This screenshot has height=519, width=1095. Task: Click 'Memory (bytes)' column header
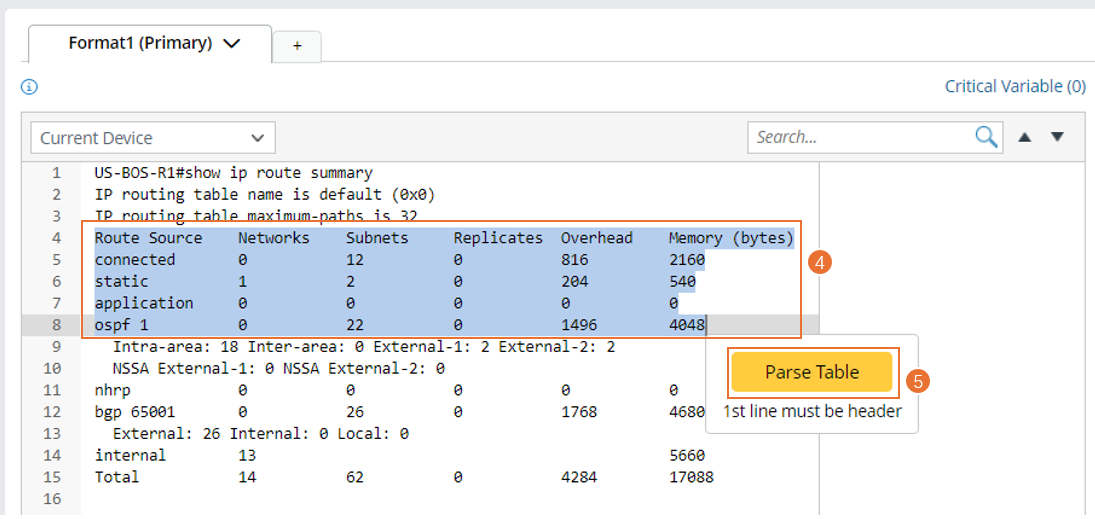tap(731, 238)
